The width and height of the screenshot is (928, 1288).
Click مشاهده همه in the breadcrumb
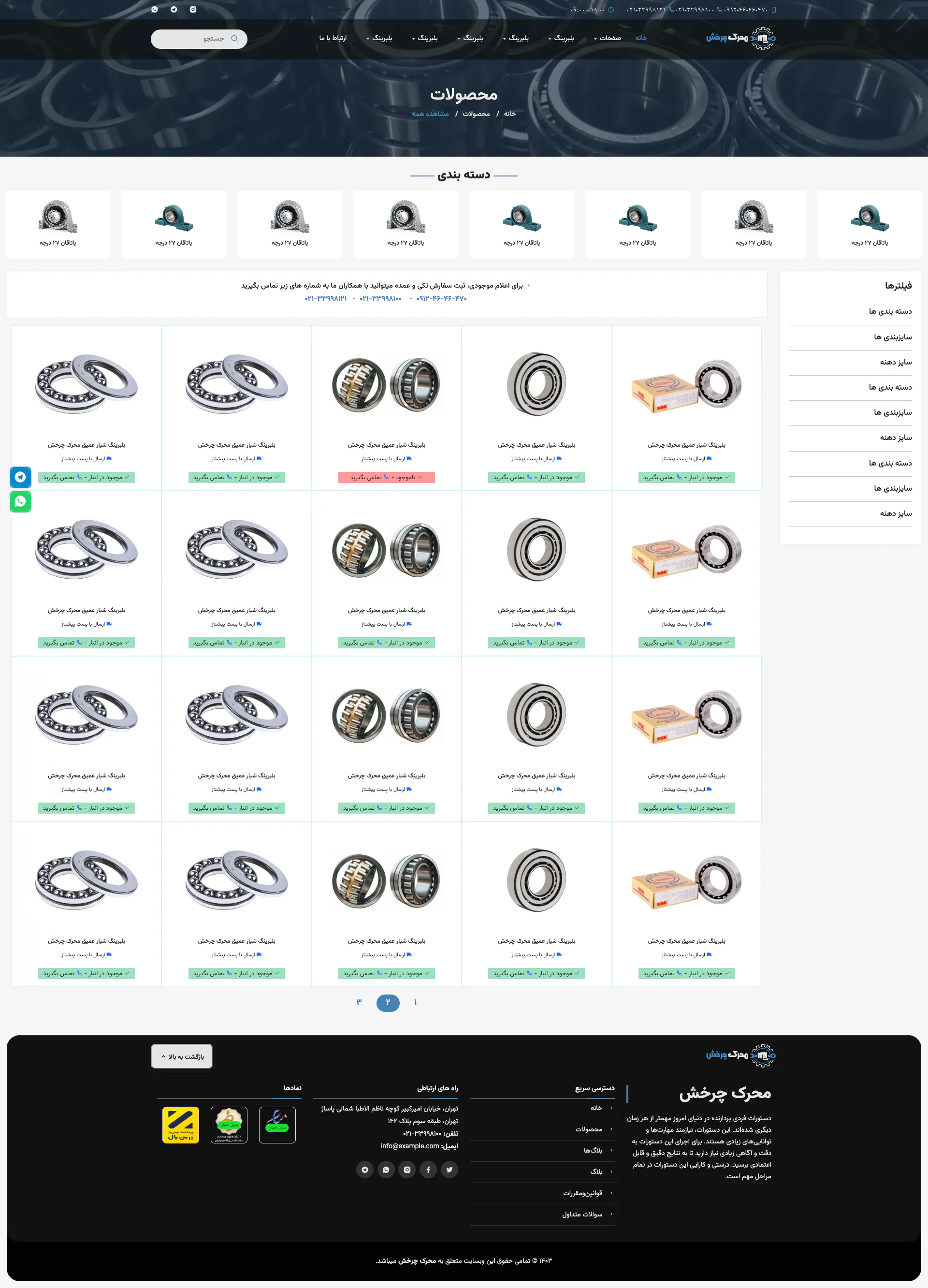[x=430, y=114]
